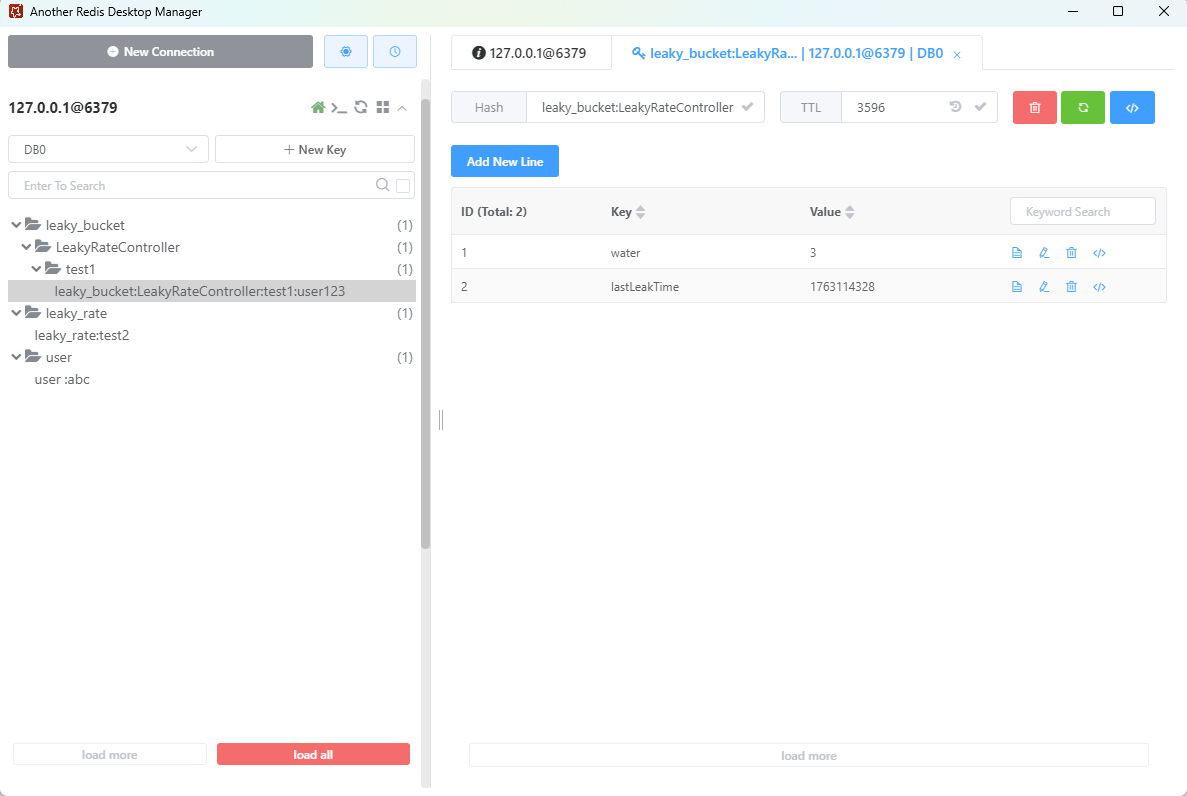1187x796 pixels.
Task: Toggle exact search checkbox in key search box
Action: (403, 186)
